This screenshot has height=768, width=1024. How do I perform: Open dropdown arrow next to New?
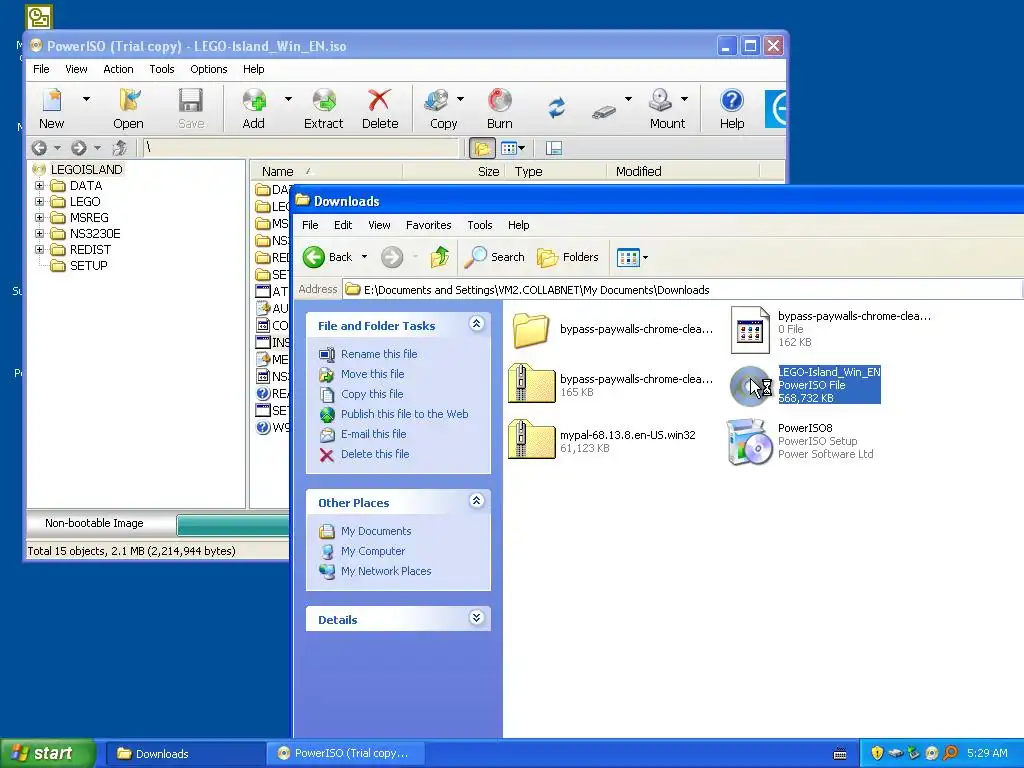click(x=86, y=99)
